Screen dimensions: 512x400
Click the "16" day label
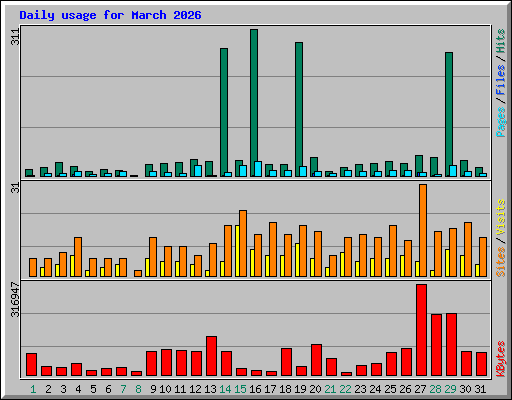(x=255, y=389)
